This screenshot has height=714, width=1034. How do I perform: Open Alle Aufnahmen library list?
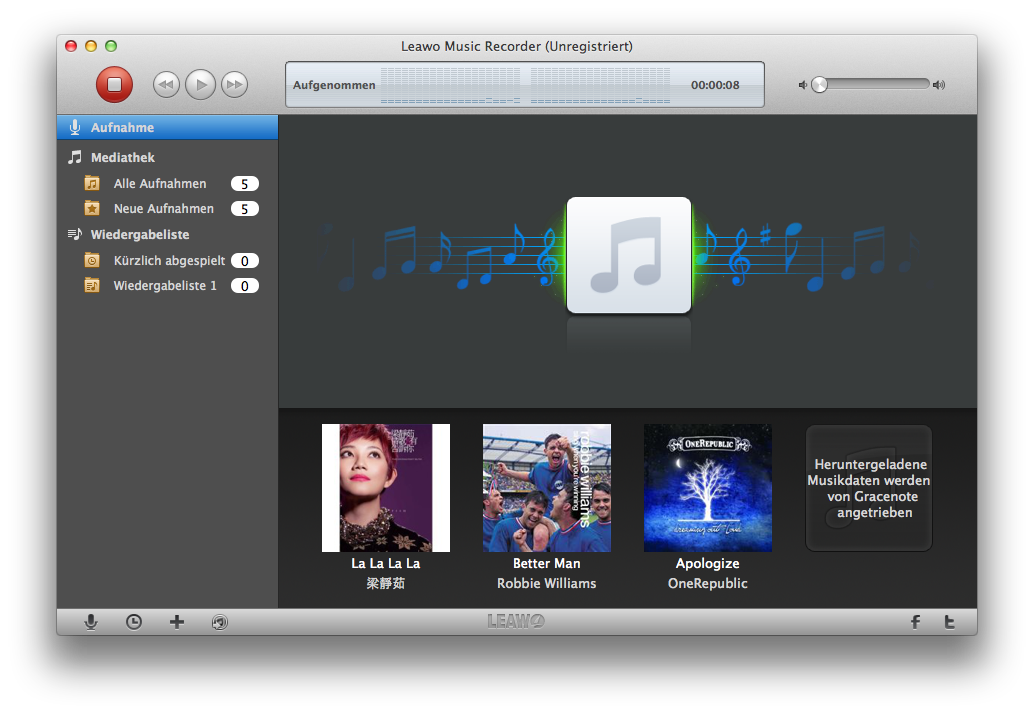[x=160, y=184]
